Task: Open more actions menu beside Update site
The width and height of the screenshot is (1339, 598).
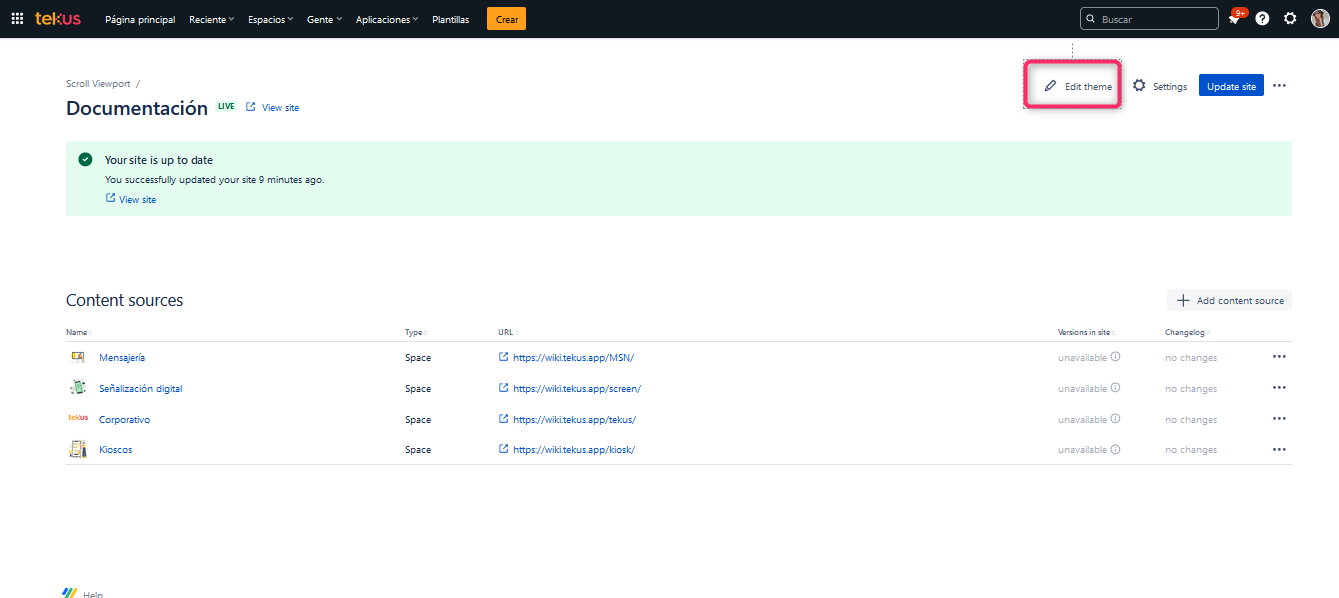Action: pyautogui.click(x=1279, y=86)
